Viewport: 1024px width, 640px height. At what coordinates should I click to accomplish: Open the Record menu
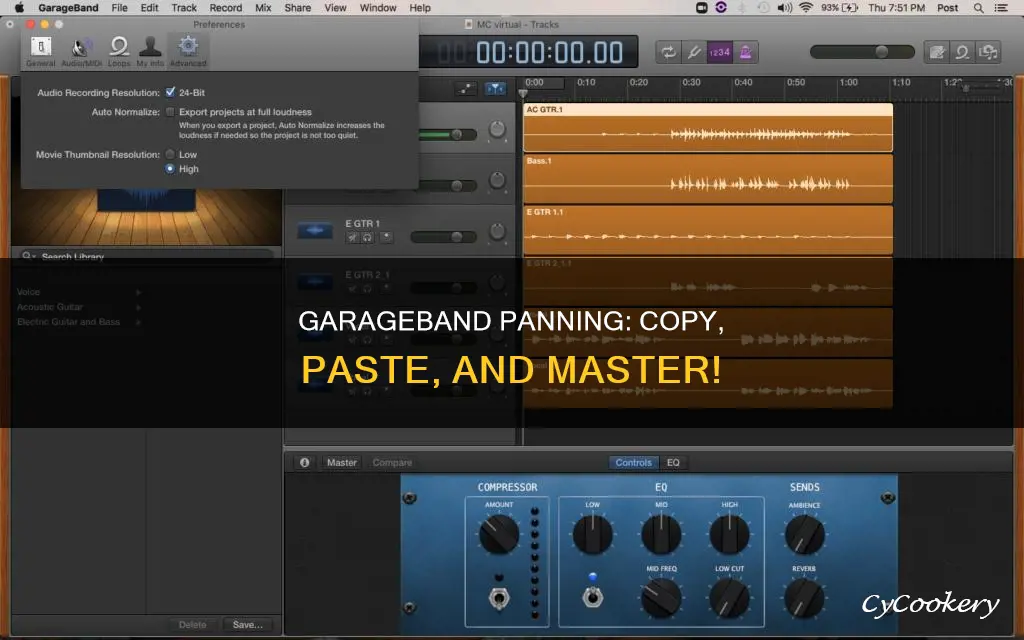point(226,8)
